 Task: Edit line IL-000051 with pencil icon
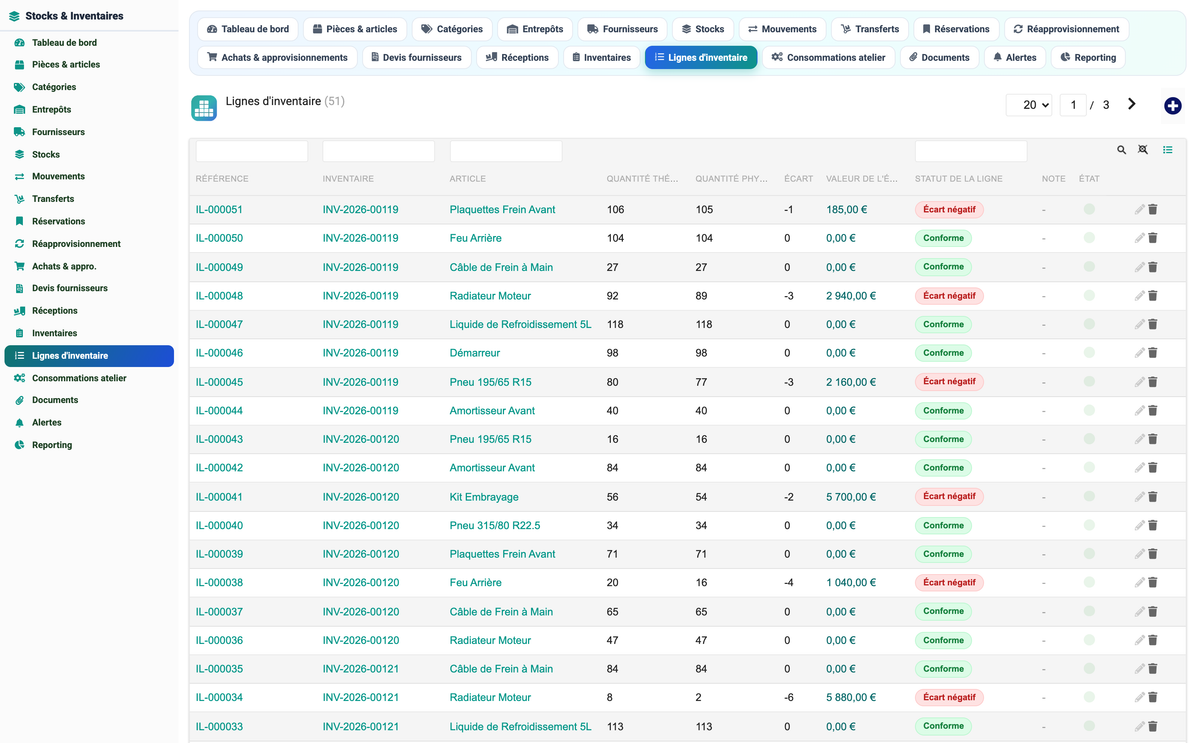pos(1139,210)
